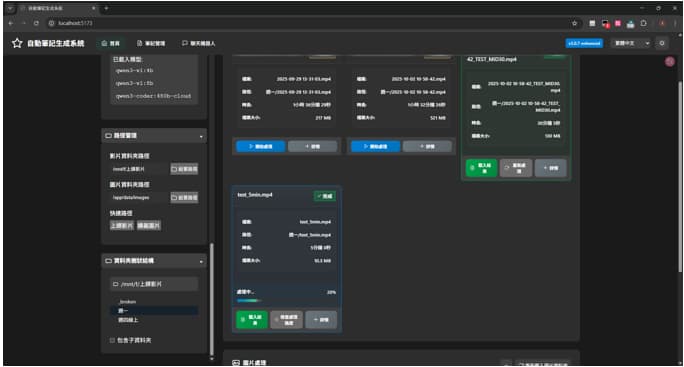This screenshot has height=367, width=684.
Task: Open the 聊天機器人 chatbot tab
Action: click(198, 43)
